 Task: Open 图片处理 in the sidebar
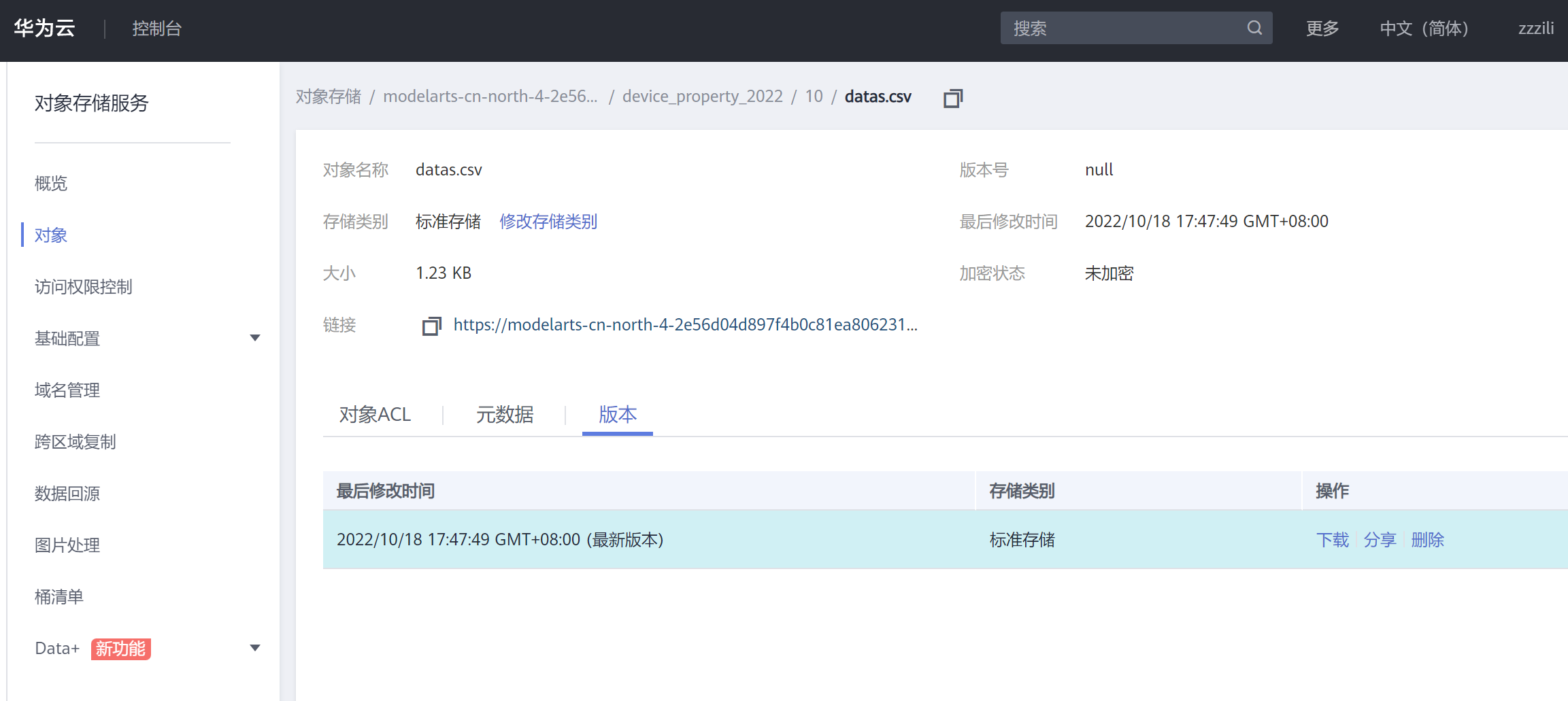click(67, 545)
